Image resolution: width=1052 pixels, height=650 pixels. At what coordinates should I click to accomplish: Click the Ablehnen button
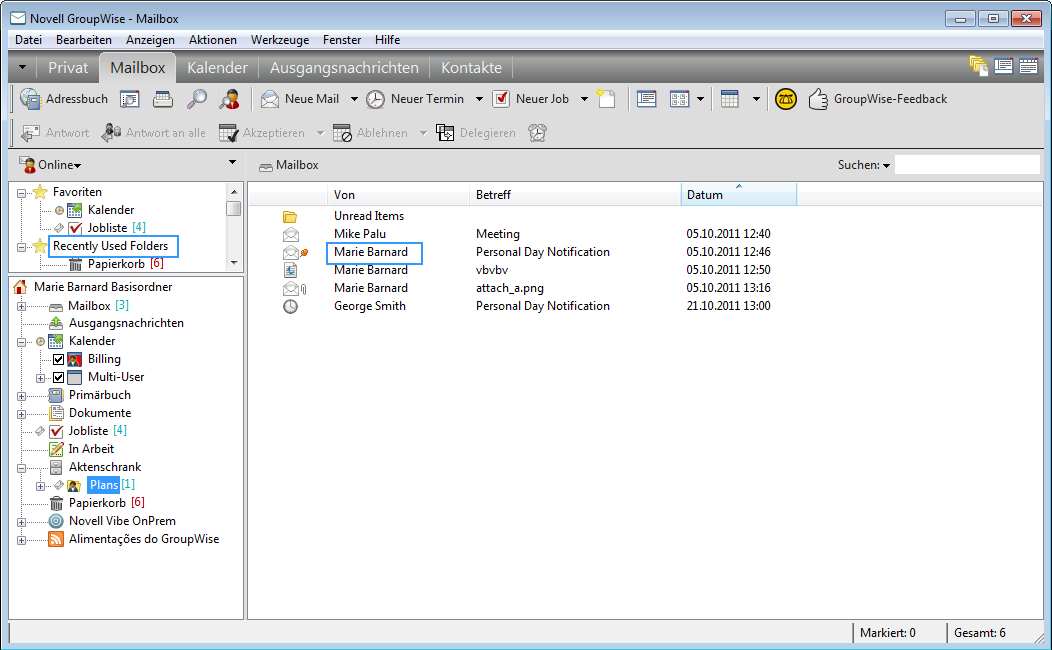tap(370, 133)
